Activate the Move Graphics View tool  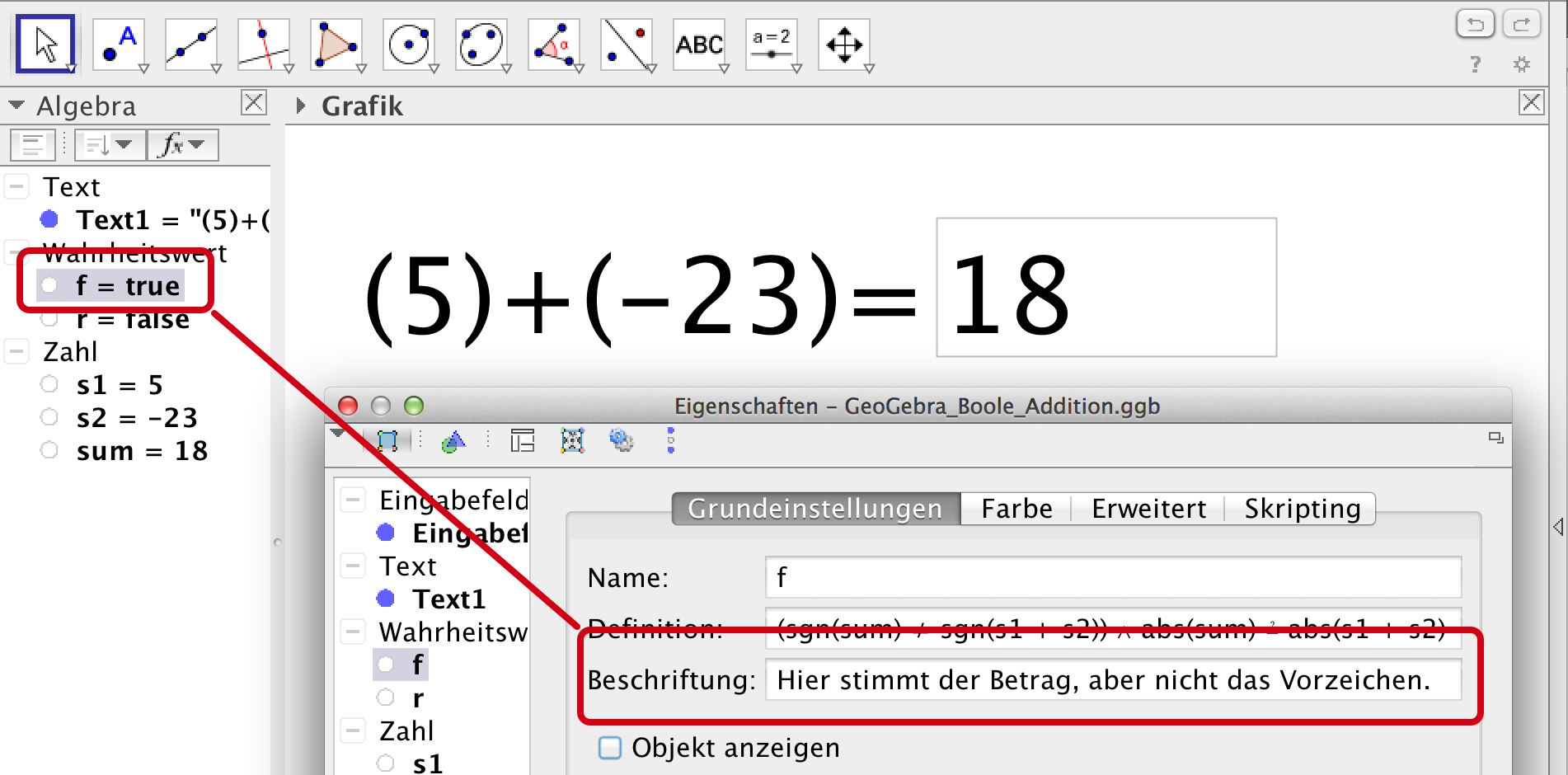(844, 44)
